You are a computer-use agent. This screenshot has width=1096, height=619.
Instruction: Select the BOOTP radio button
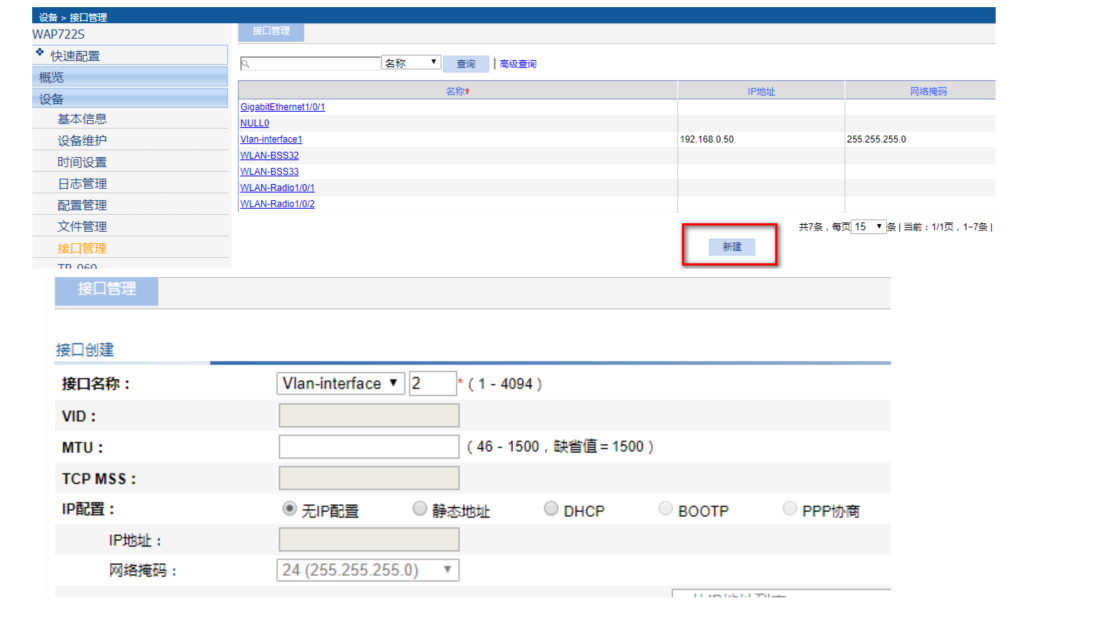coord(665,509)
